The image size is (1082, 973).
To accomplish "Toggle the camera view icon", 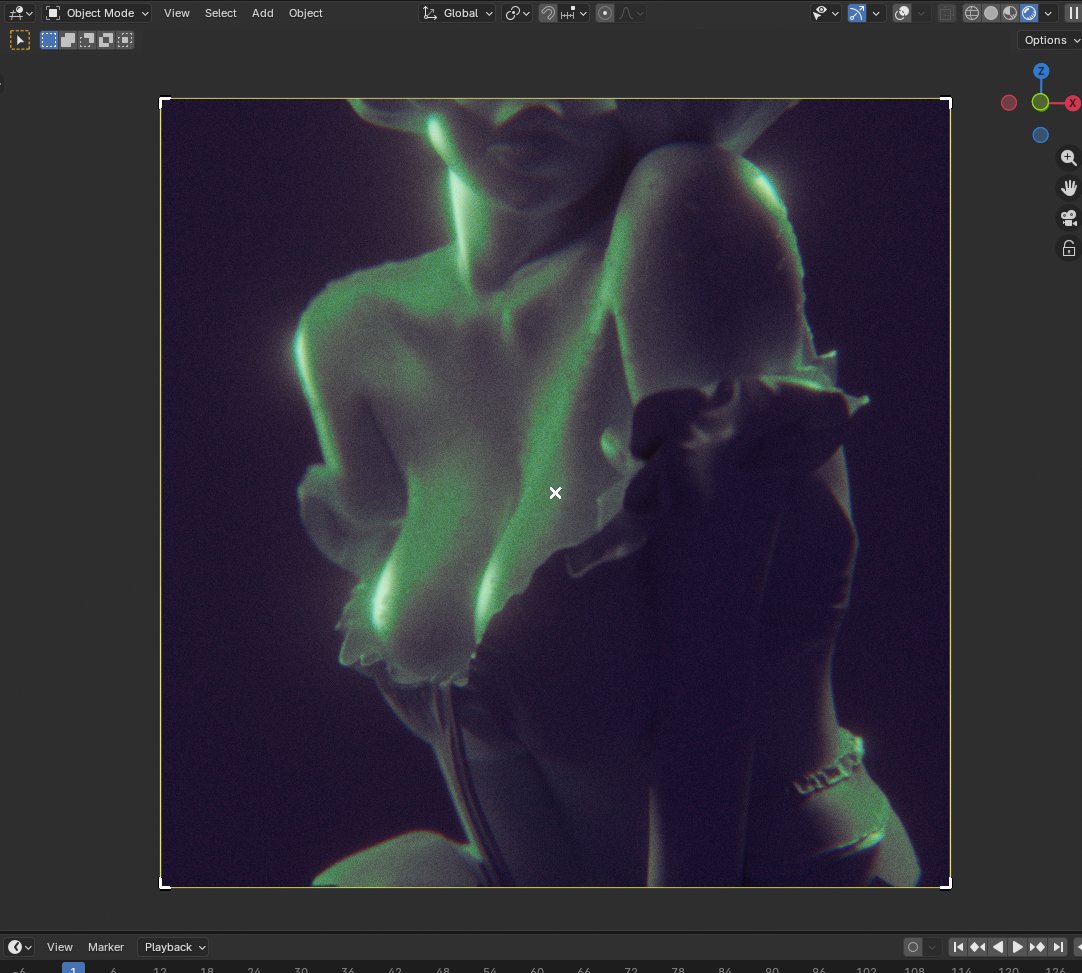I will (1068, 218).
